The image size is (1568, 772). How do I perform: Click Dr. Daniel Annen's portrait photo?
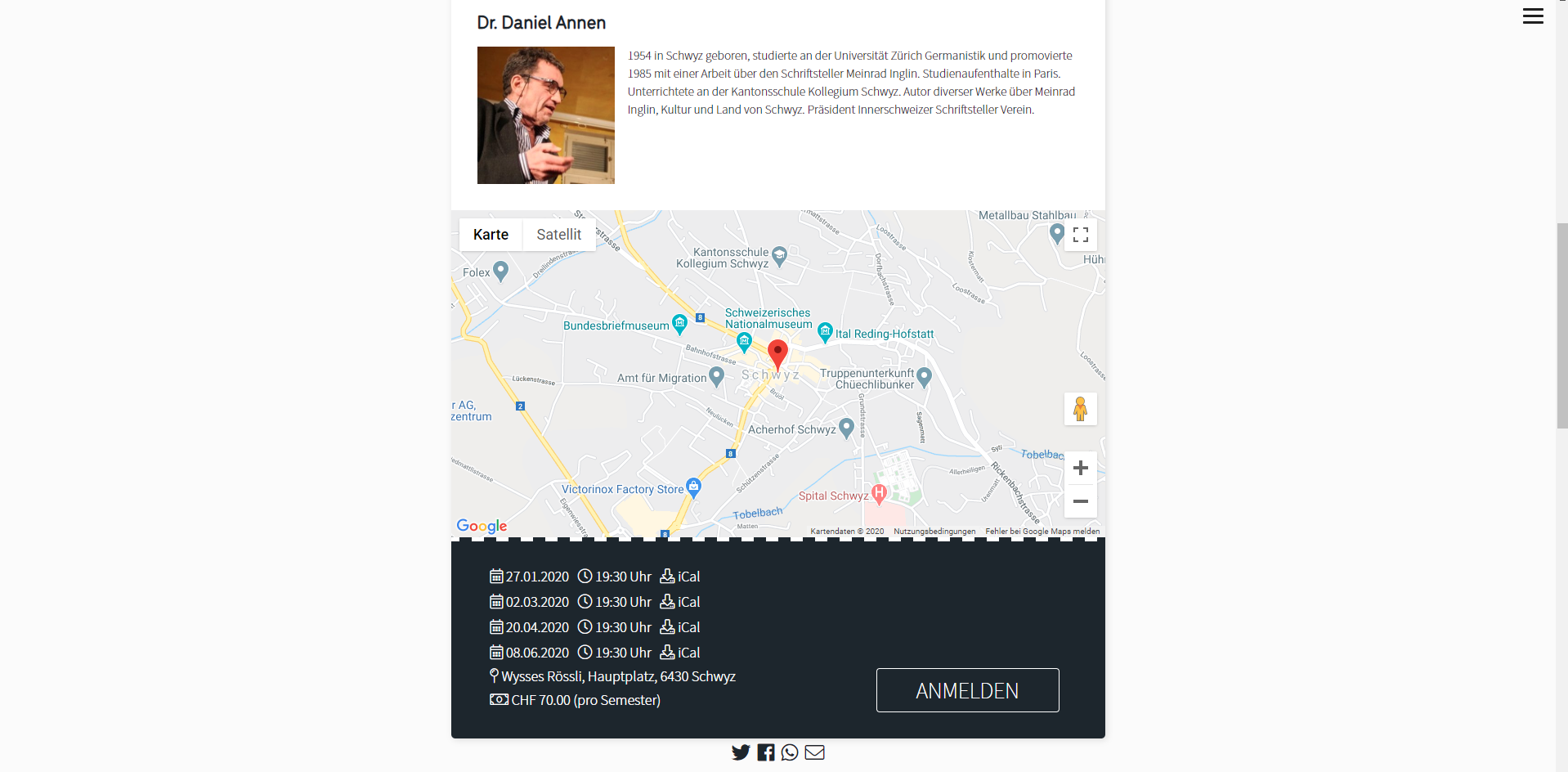click(546, 115)
